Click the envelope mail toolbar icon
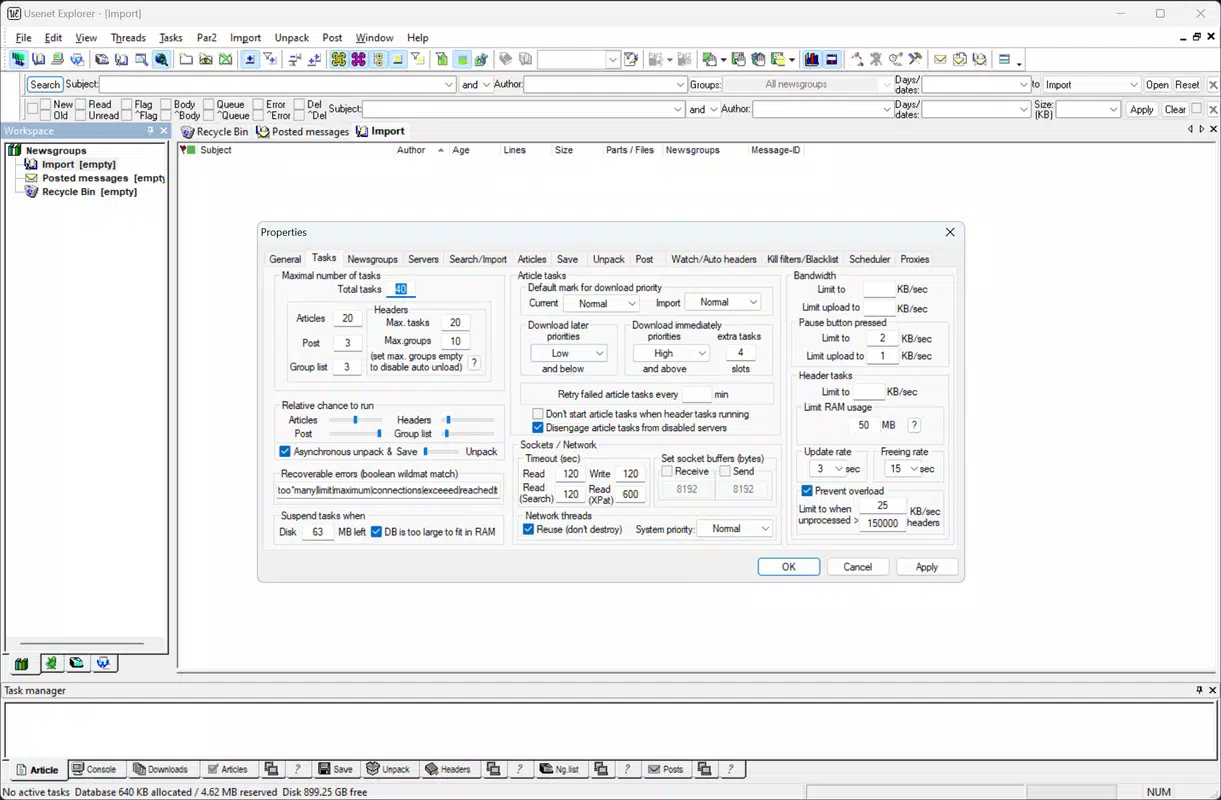The width and height of the screenshot is (1221, 800). point(939,60)
